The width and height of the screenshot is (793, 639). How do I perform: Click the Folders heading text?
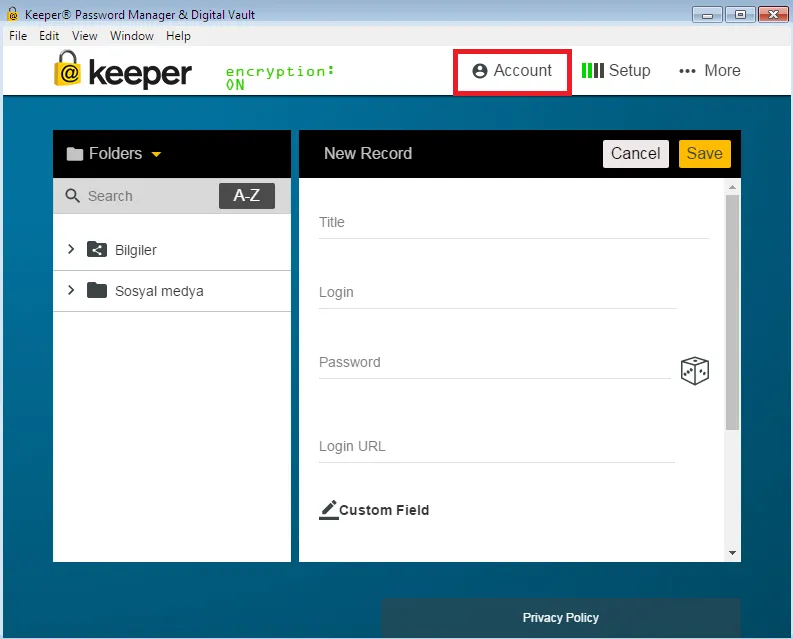115,153
